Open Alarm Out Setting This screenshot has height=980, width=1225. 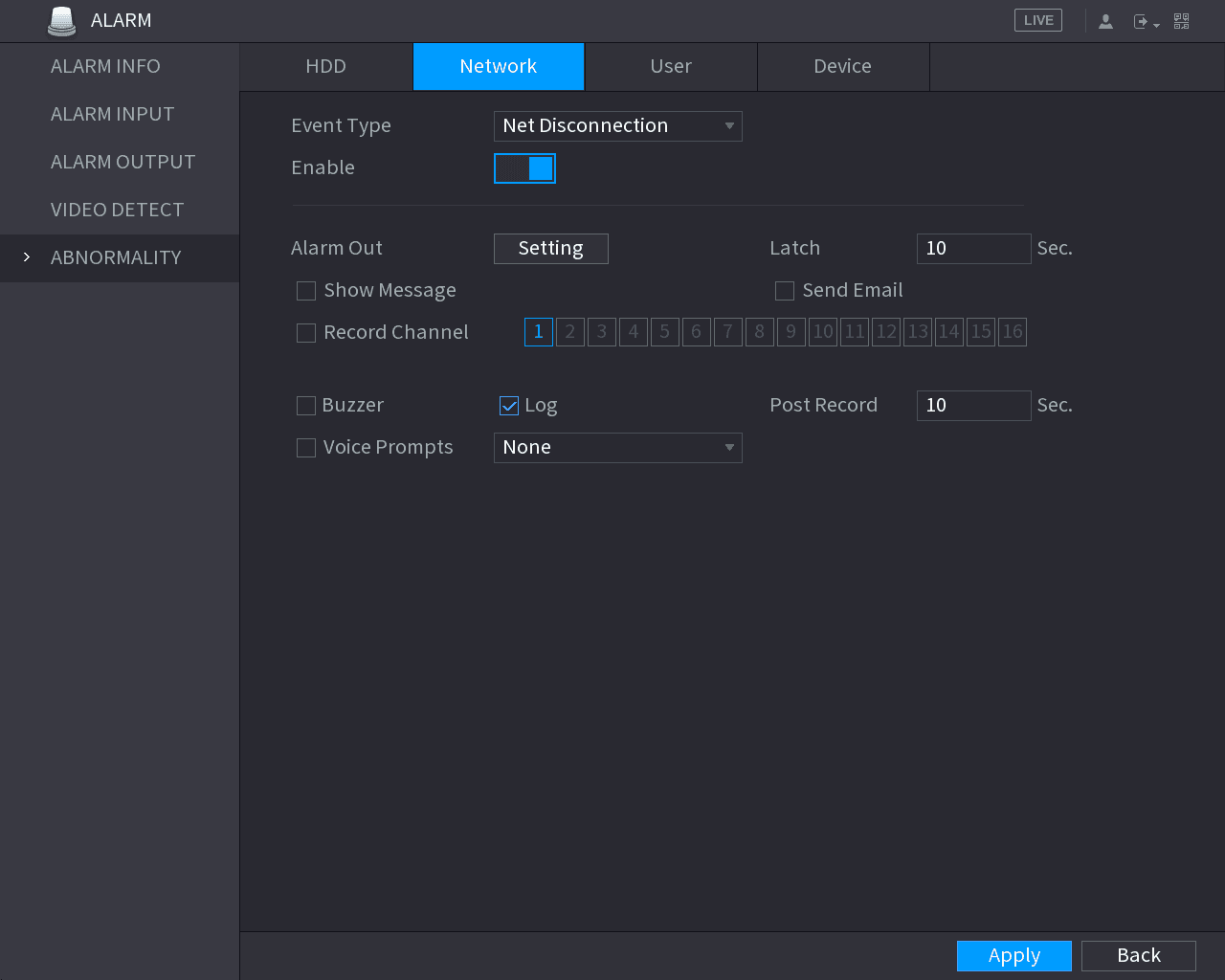(551, 249)
